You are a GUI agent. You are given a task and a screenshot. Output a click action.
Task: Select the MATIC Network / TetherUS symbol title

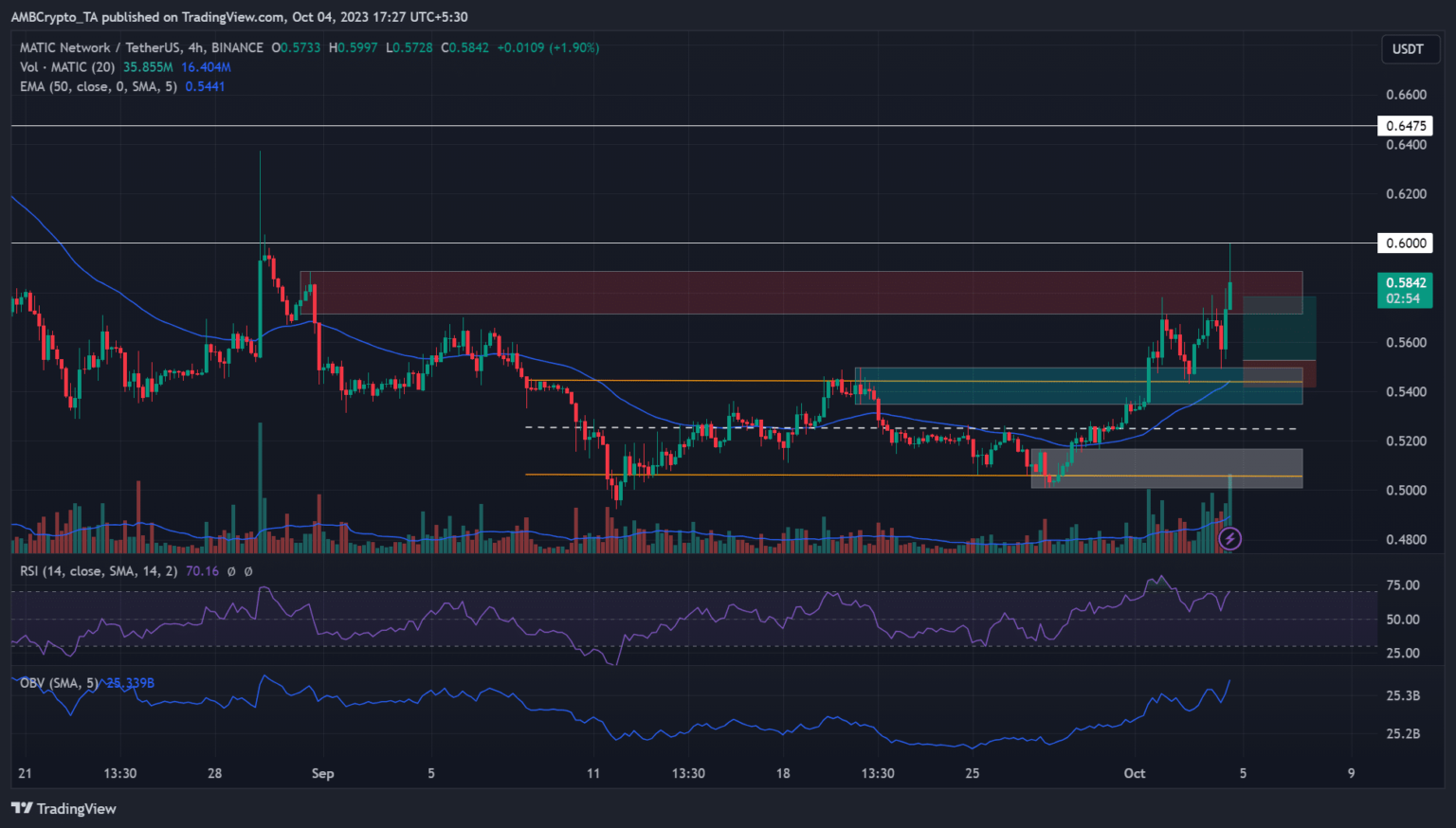coord(141,47)
